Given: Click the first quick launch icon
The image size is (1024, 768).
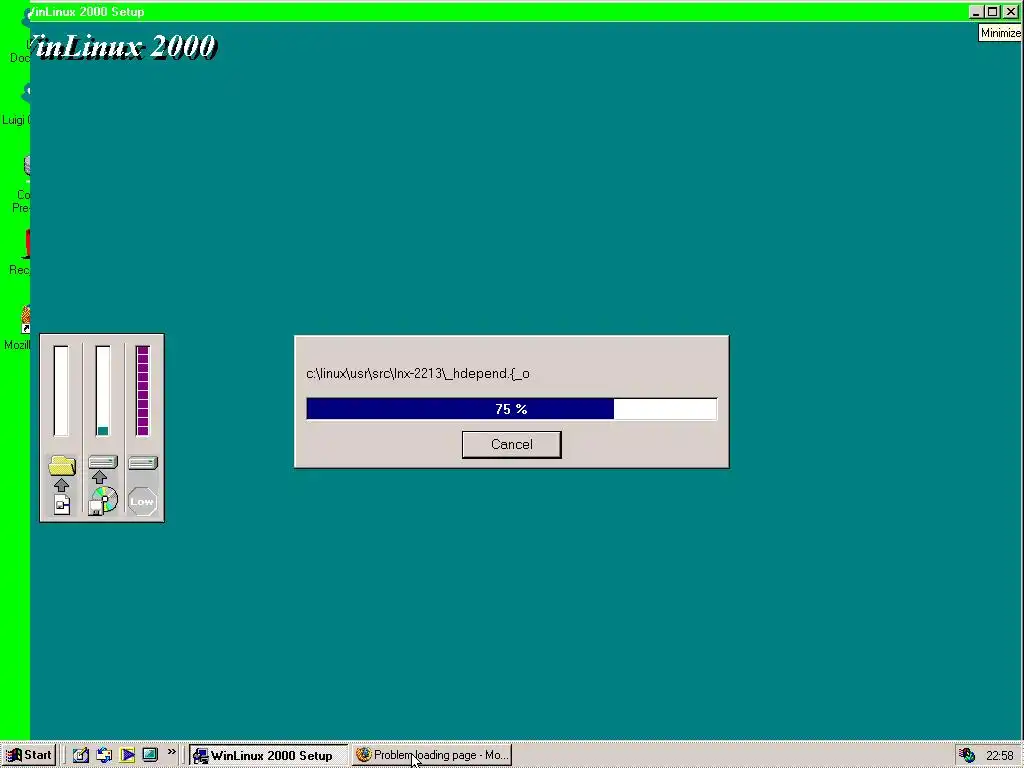Looking at the screenshot, I should (80, 755).
